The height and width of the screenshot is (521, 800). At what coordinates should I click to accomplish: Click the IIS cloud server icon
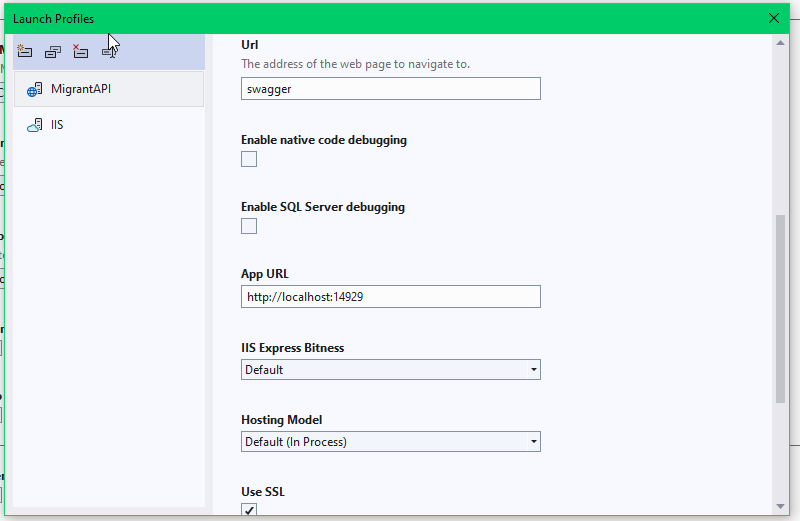(x=35, y=126)
